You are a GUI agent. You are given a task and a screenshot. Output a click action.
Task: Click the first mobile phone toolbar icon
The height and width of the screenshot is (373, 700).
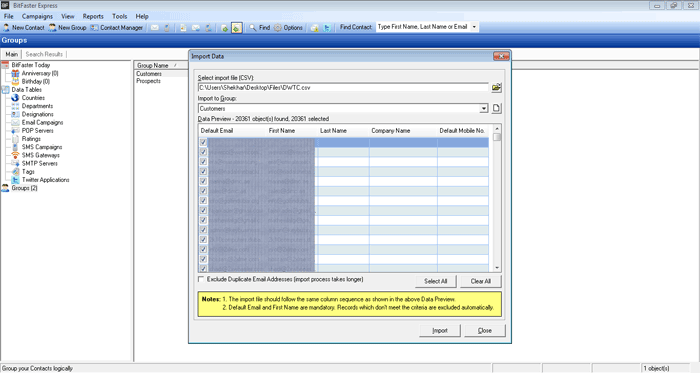[167, 28]
